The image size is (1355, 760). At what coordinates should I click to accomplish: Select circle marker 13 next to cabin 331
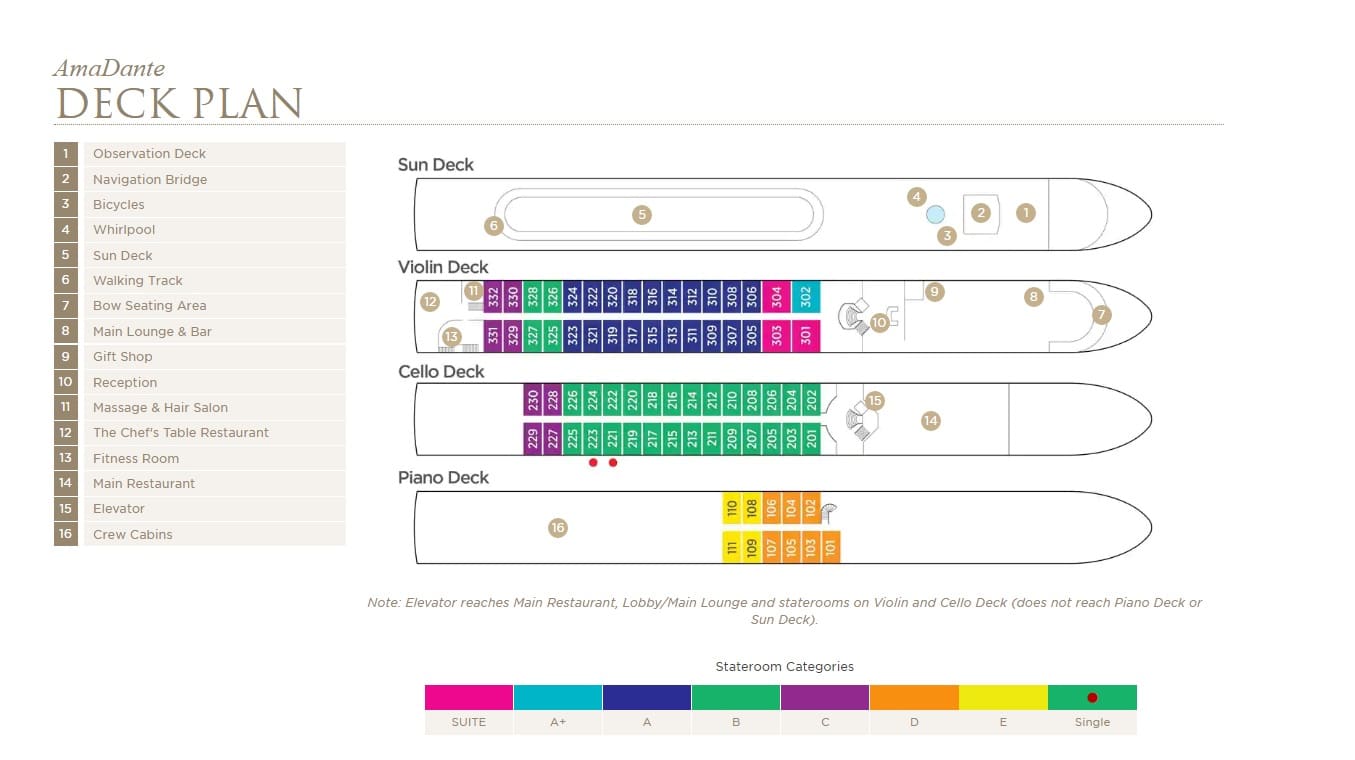coord(451,337)
